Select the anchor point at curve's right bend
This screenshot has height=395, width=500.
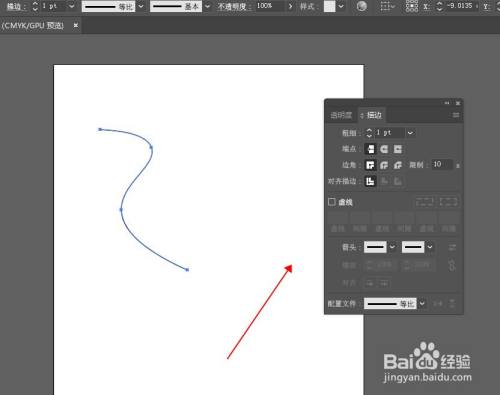[x=151, y=147]
